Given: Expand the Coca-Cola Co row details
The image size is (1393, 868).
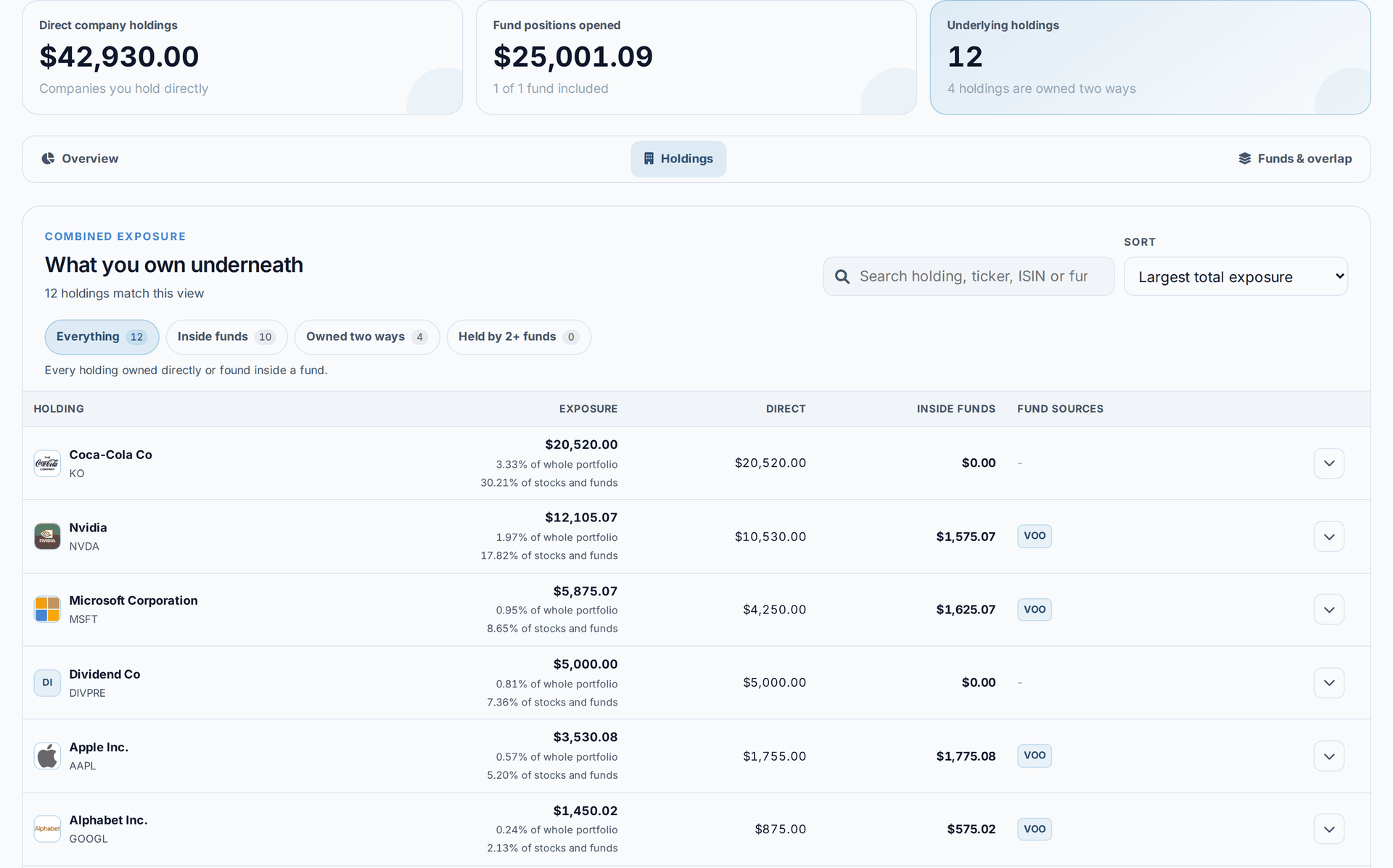Looking at the screenshot, I should click(1328, 463).
